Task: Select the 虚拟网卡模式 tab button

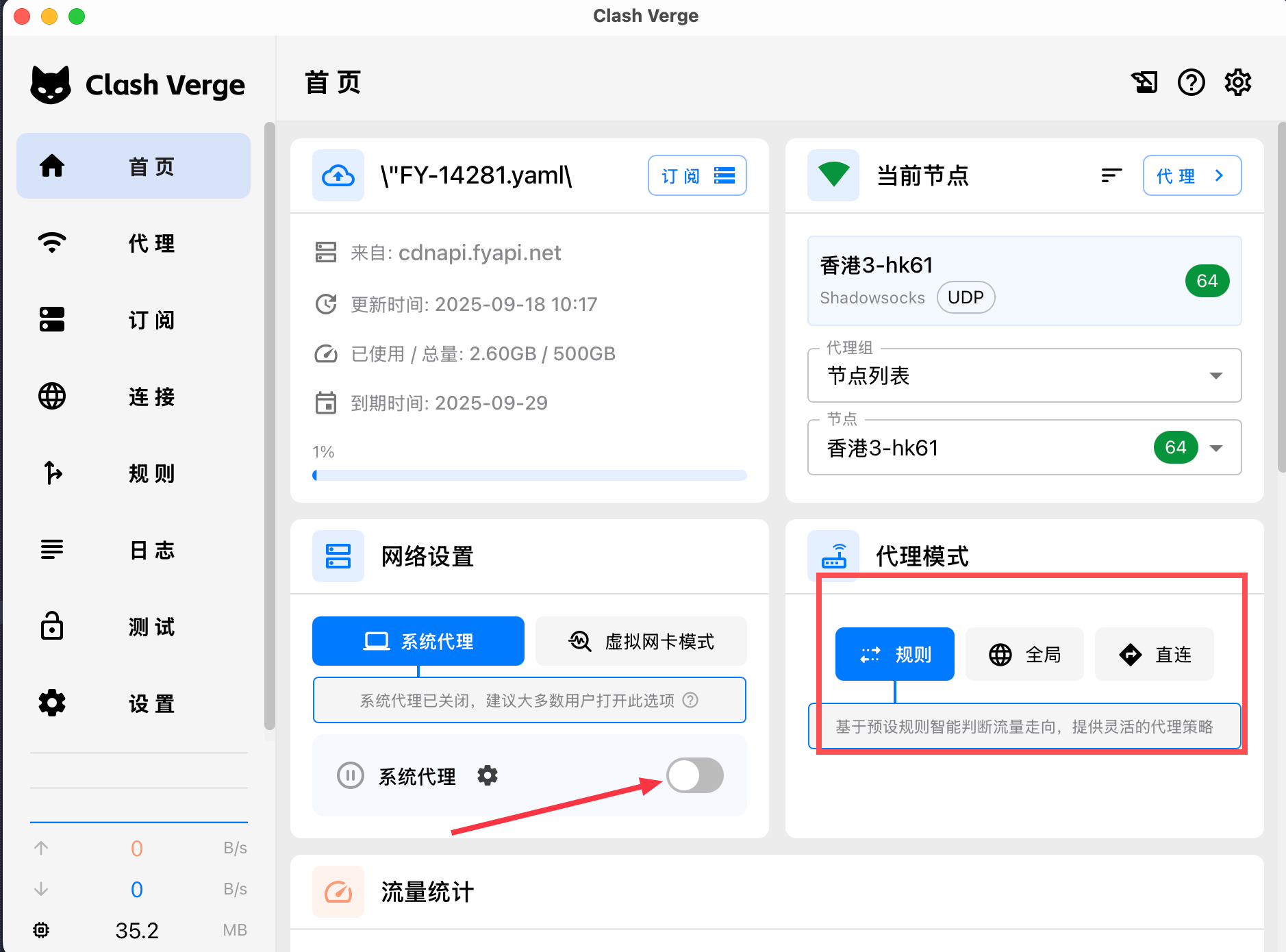Action: [641, 641]
